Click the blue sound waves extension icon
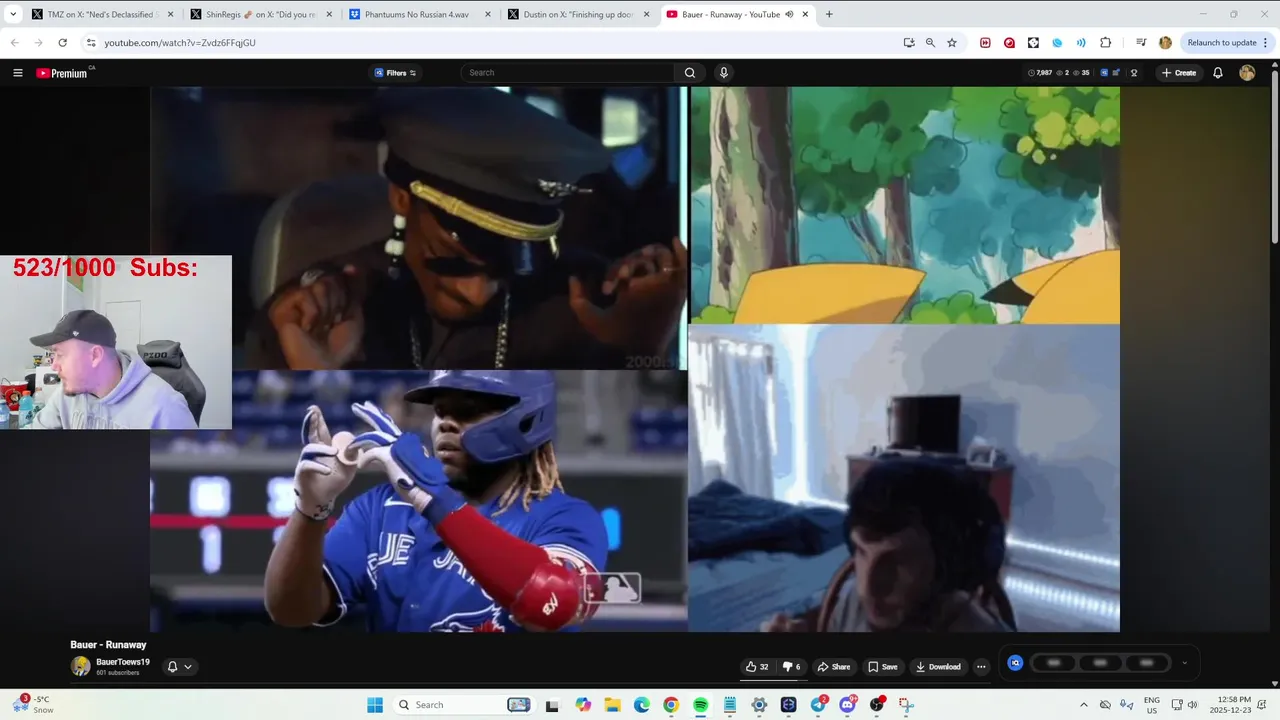Viewport: 1280px width, 720px height. click(1081, 43)
